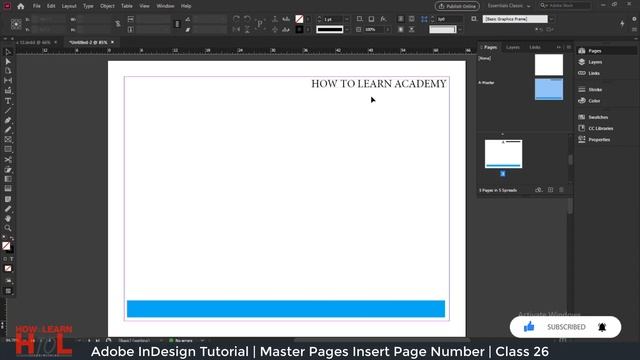
Task: Select the Note tool
Action: pos(8,199)
